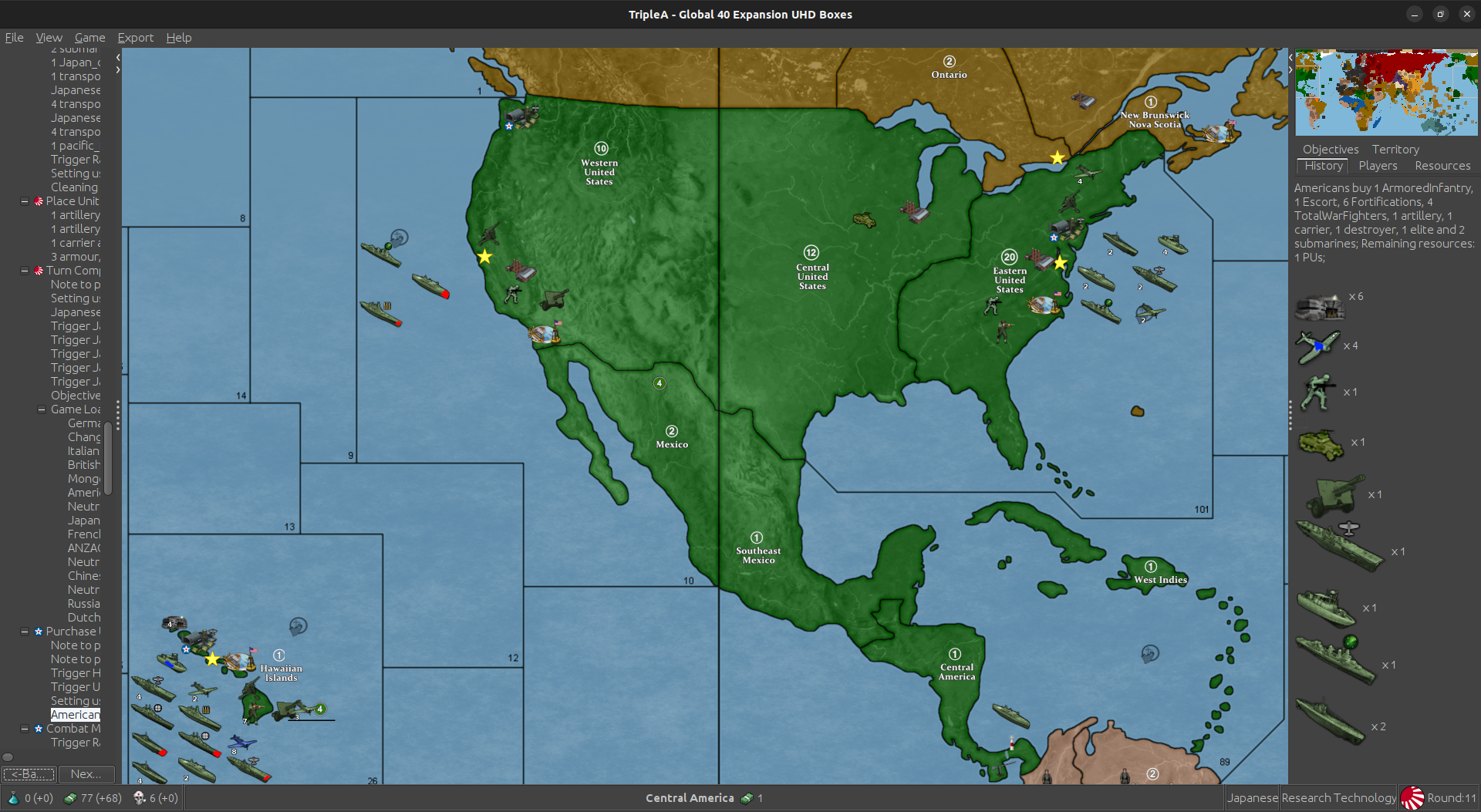Click right-pointing expand arrow of the history pane
This screenshot has width=1481, height=812.
118,69
